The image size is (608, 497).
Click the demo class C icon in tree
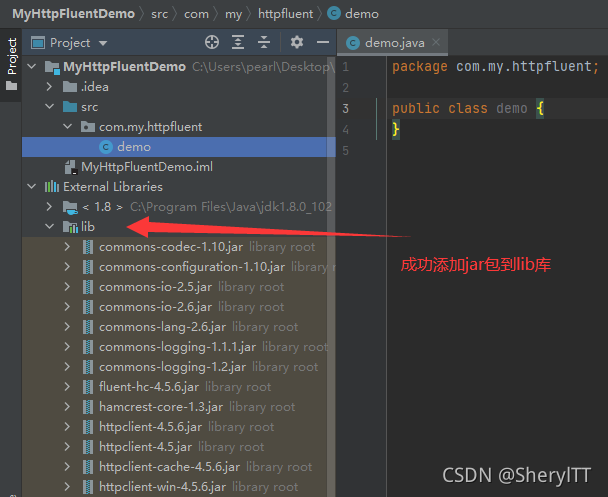(105, 147)
